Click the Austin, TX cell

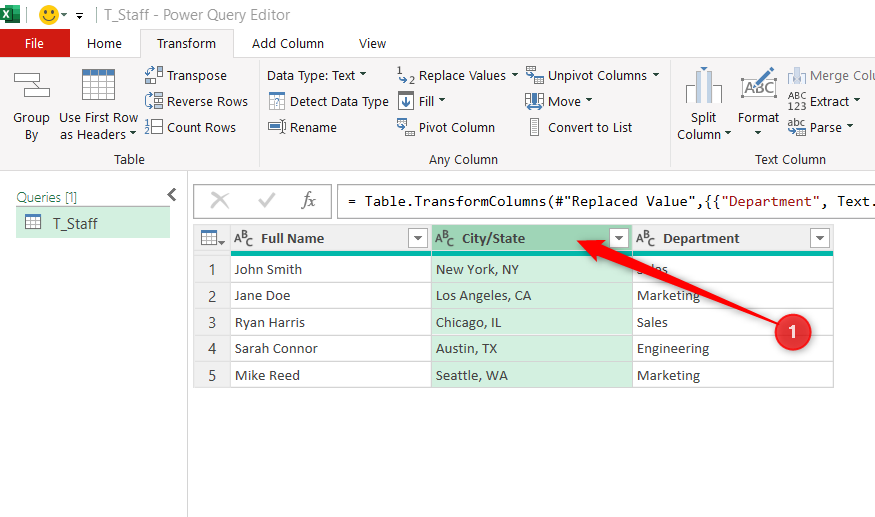click(532, 348)
